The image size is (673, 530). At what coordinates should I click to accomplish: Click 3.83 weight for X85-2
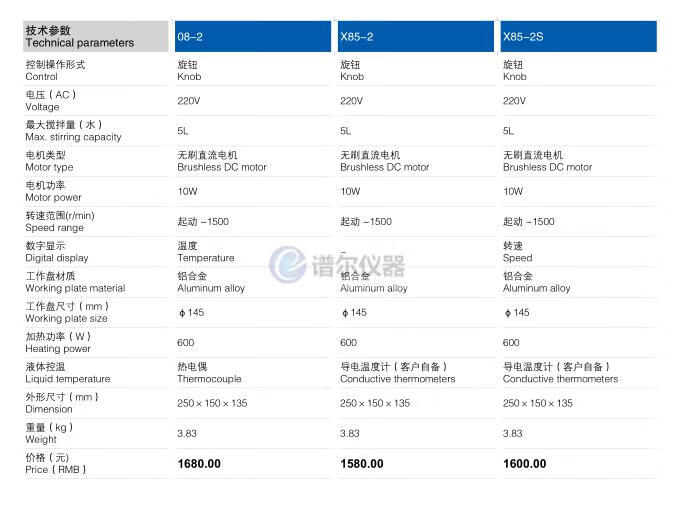(349, 433)
